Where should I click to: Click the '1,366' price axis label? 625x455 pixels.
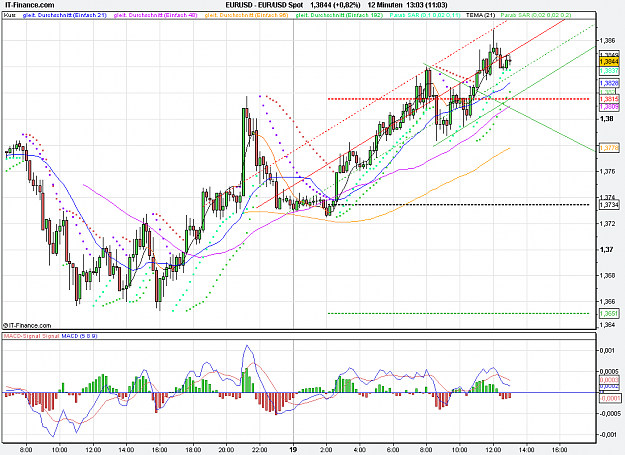coord(607,302)
